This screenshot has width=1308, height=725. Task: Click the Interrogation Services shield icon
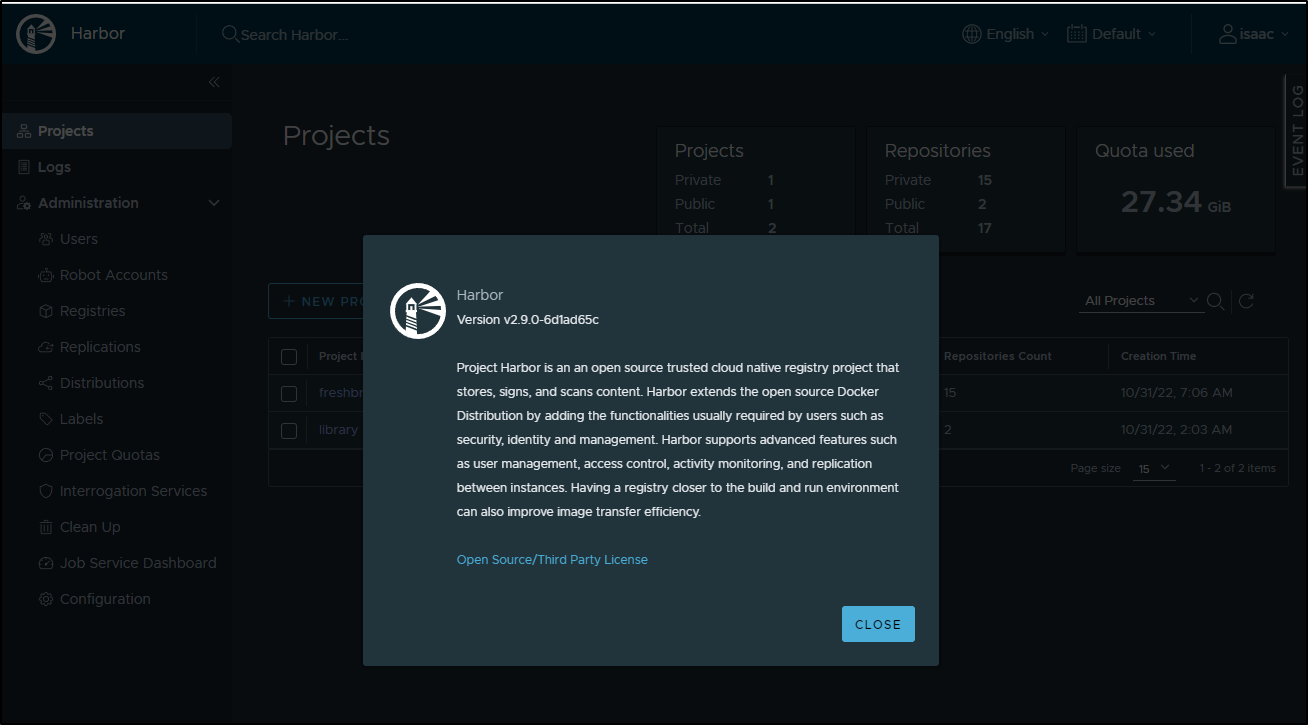click(x=46, y=491)
